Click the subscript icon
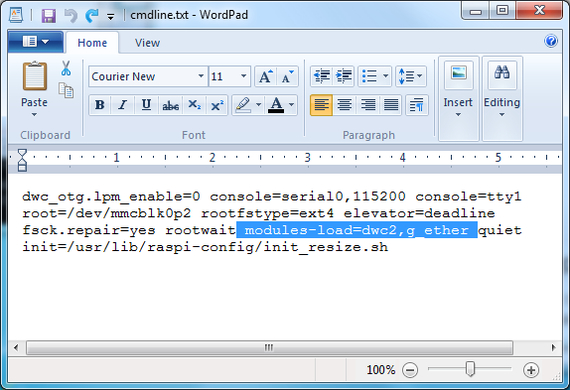Image resolution: width=570 pixels, height=390 pixels. (194, 105)
